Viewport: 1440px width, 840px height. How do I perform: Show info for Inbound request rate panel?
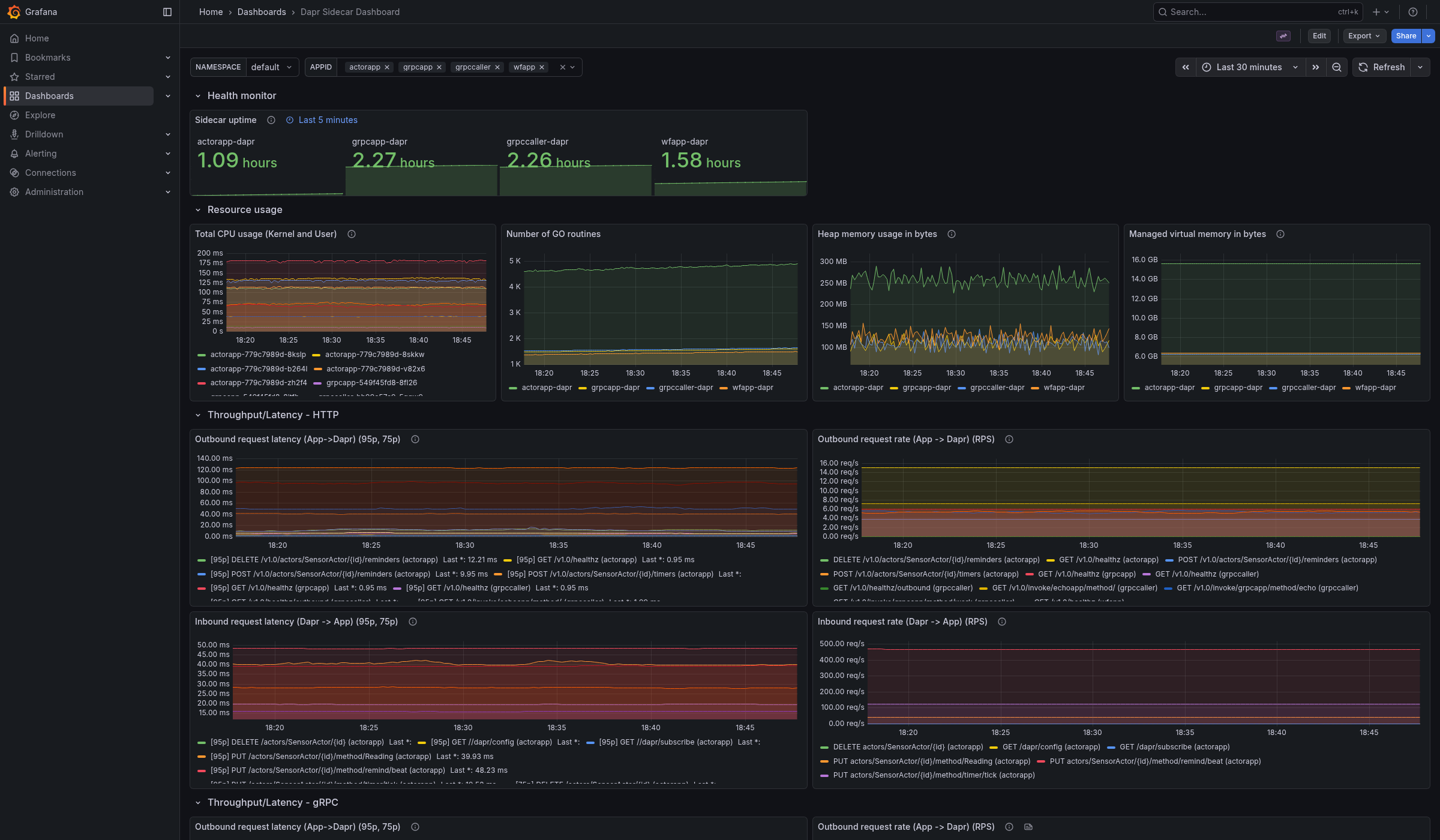coord(1002,622)
